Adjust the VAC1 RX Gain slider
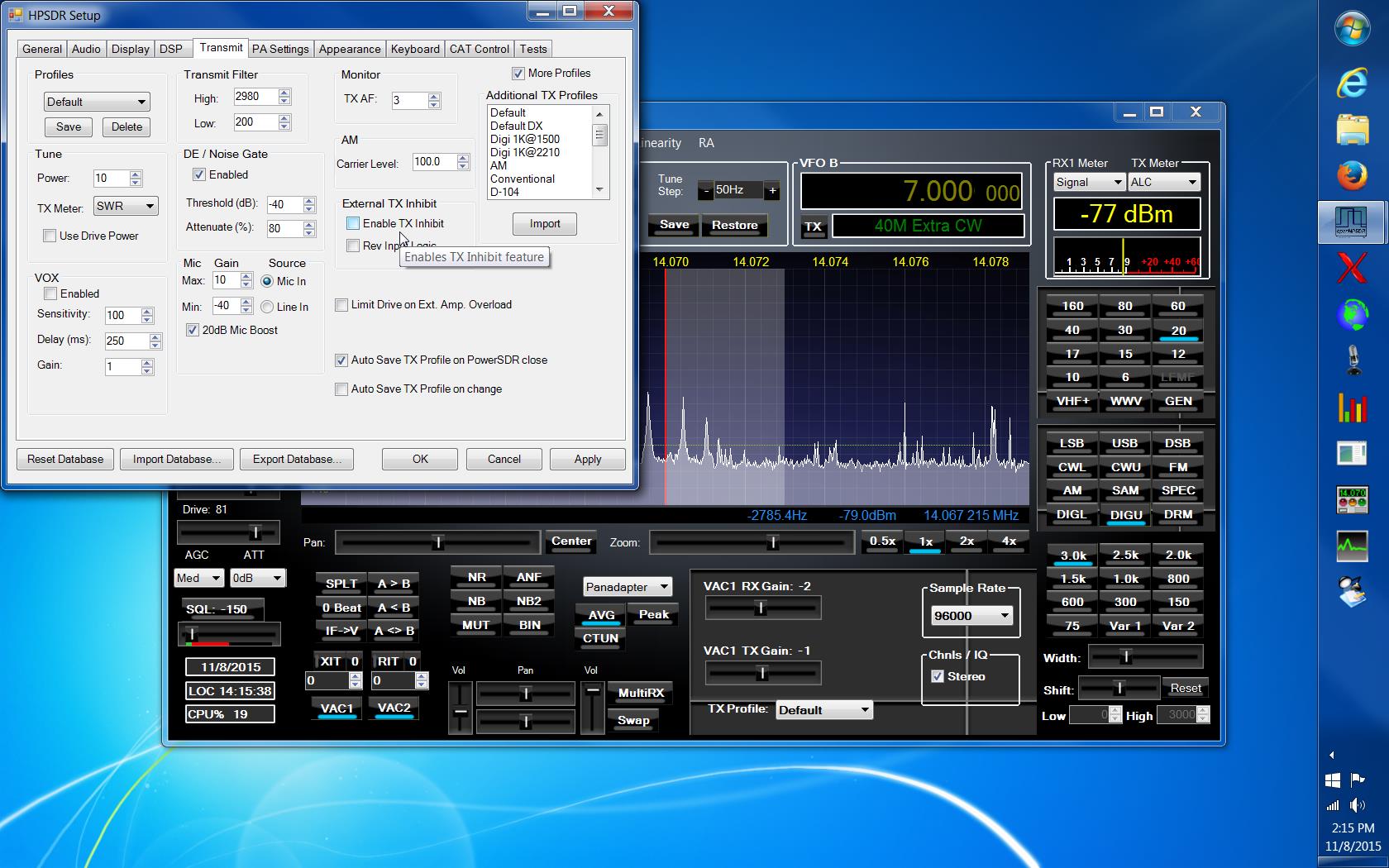1389x868 pixels. pyautogui.click(x=761, y=608)
